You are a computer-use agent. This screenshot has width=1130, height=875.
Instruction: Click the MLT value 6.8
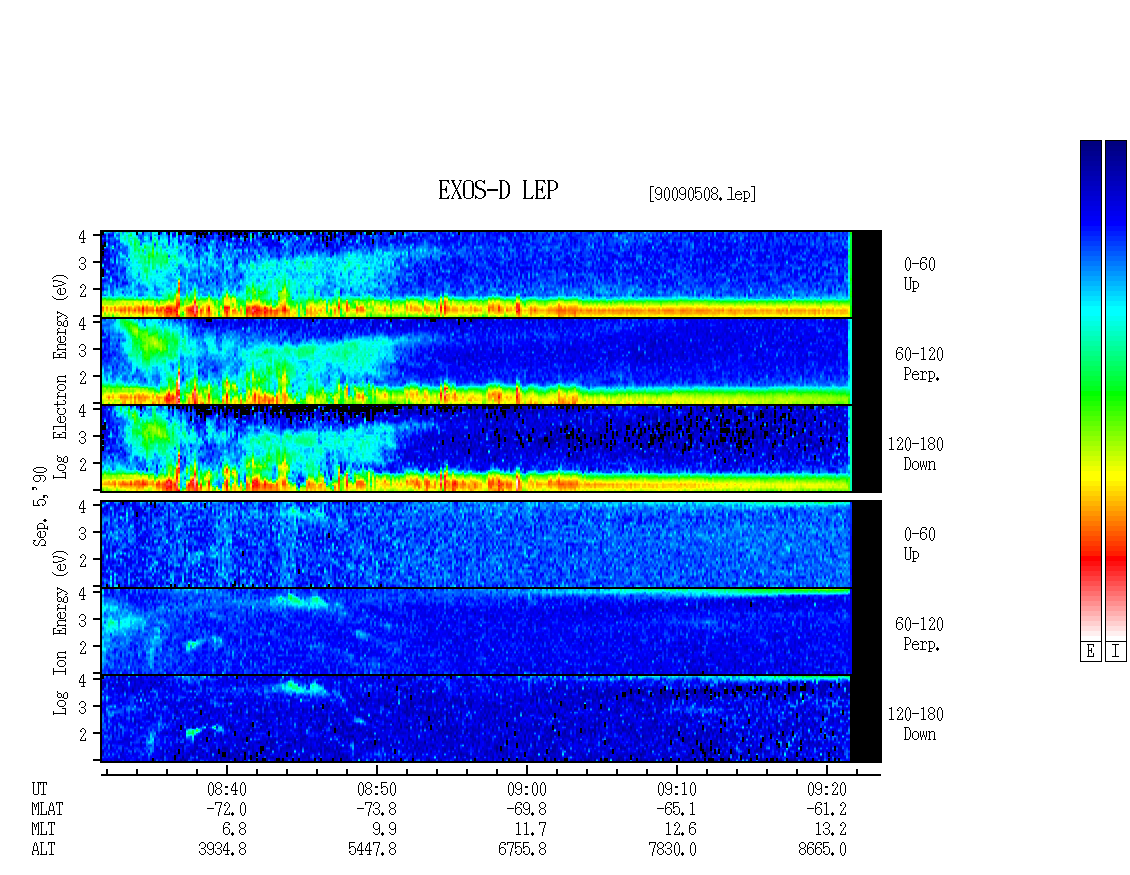coord(234,830)
